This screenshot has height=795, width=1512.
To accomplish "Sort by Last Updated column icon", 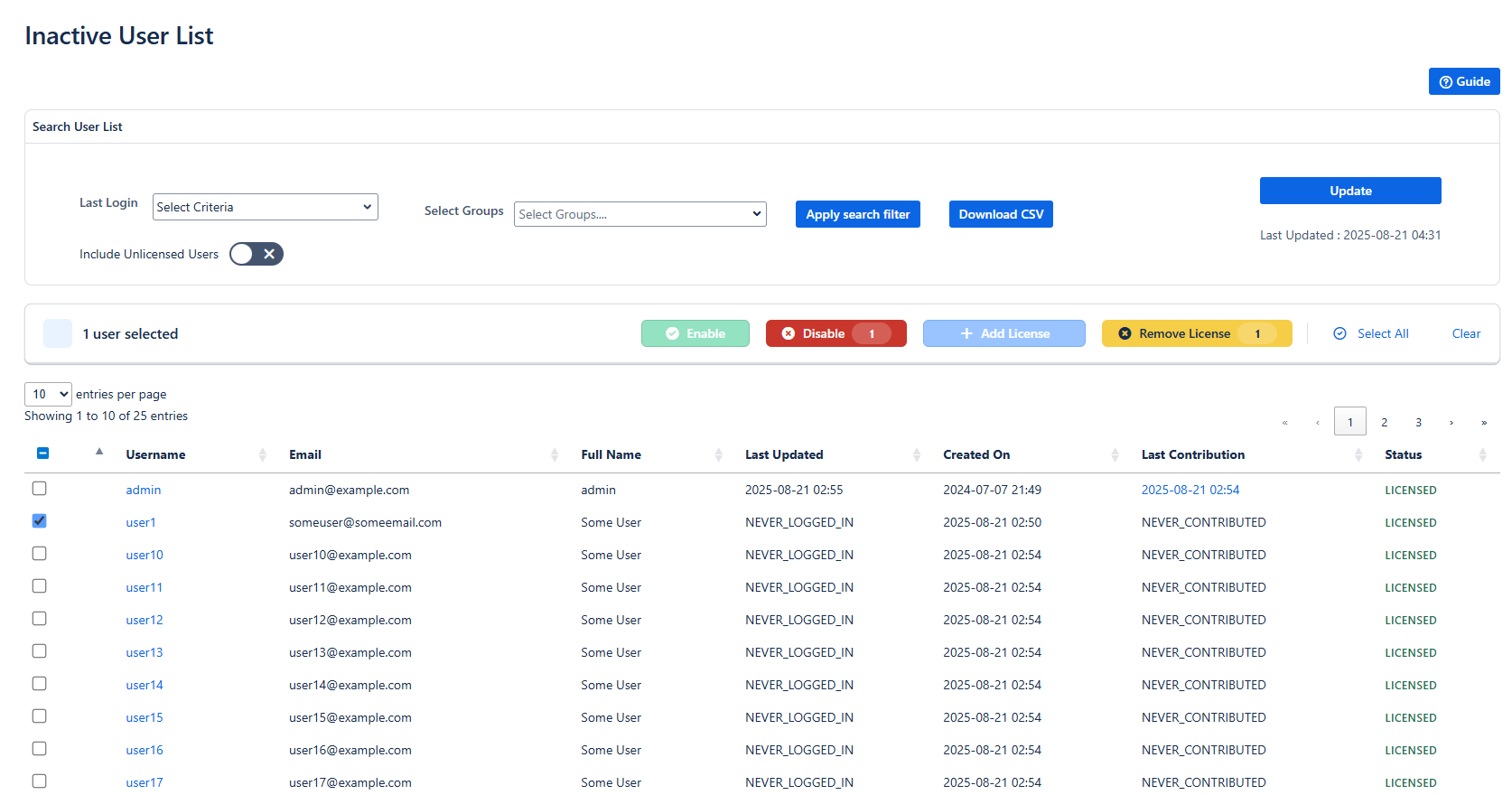I will 916,455.
